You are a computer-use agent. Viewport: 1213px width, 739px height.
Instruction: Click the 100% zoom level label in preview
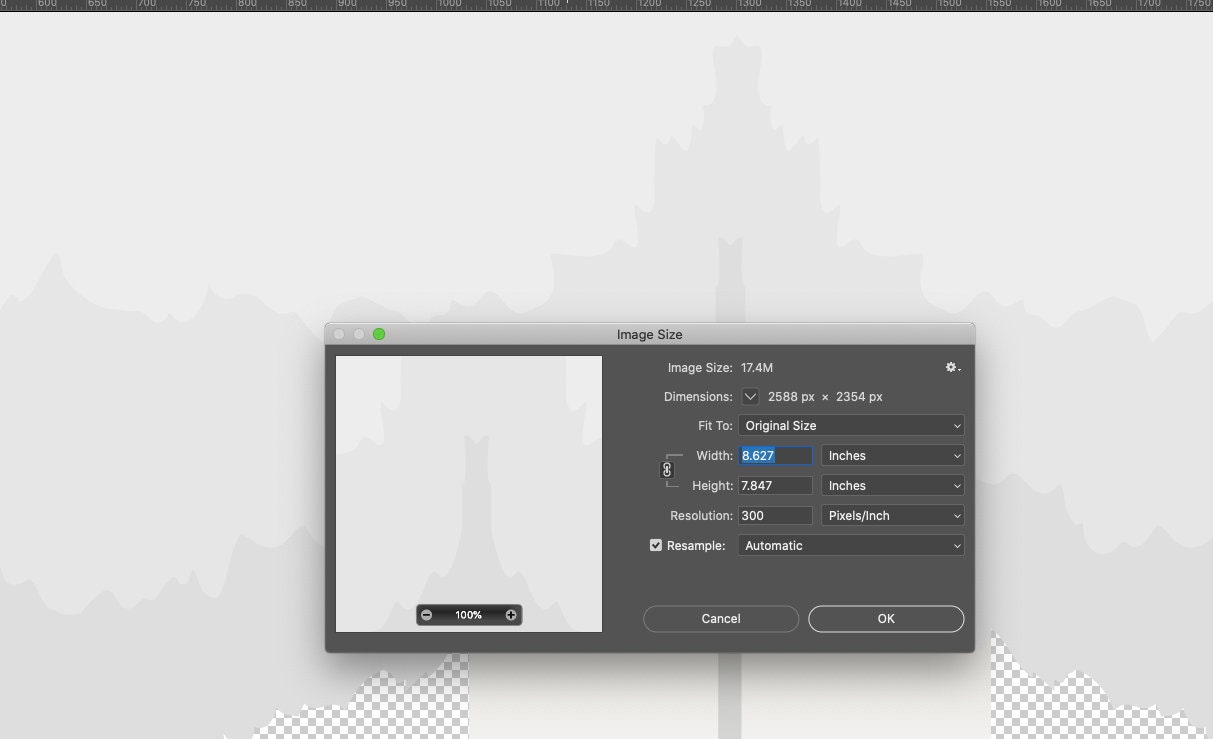pyautogui.click(x=469, y=615)
